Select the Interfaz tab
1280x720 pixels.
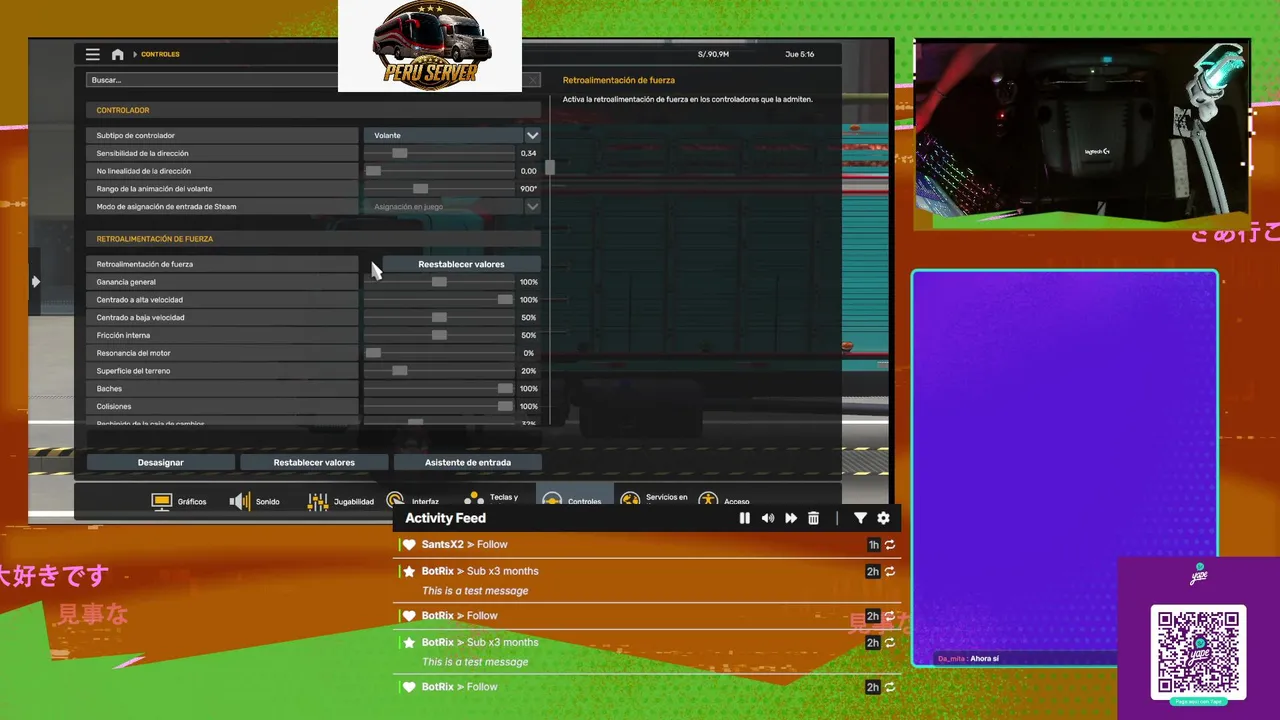[412, 501]
